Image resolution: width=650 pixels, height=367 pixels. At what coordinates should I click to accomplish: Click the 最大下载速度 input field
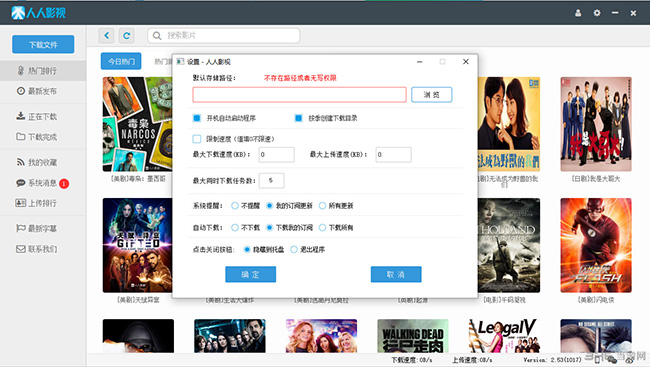click(276, 155)
